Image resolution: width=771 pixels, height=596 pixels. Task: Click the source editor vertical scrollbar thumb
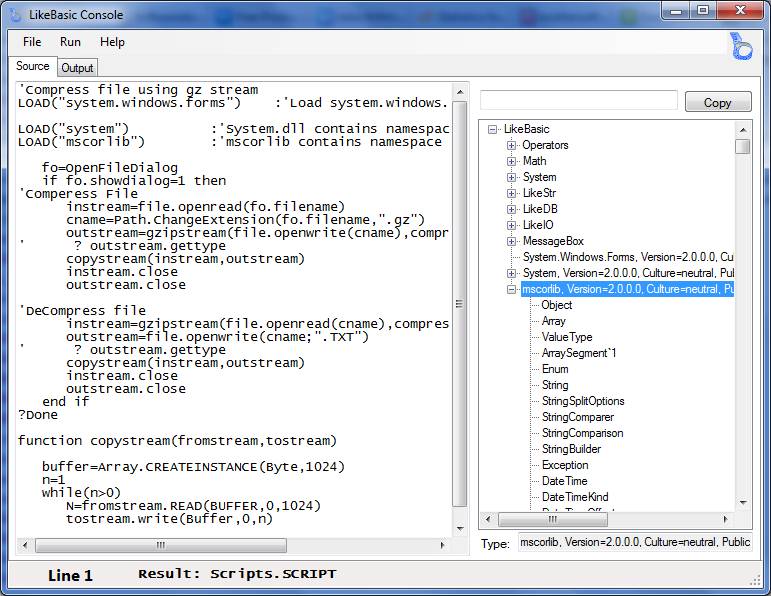[x=460, y=303]
